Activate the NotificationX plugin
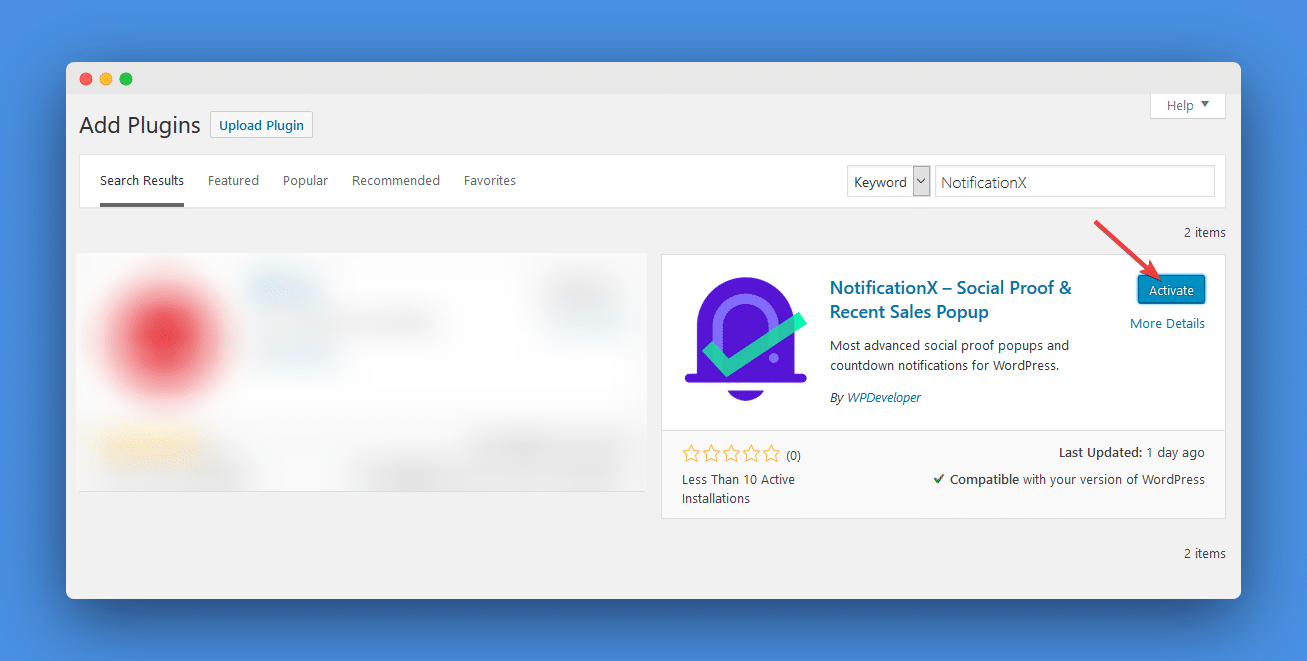The height and width of the screenshot is (661, 1307). tap(1171, 290)
